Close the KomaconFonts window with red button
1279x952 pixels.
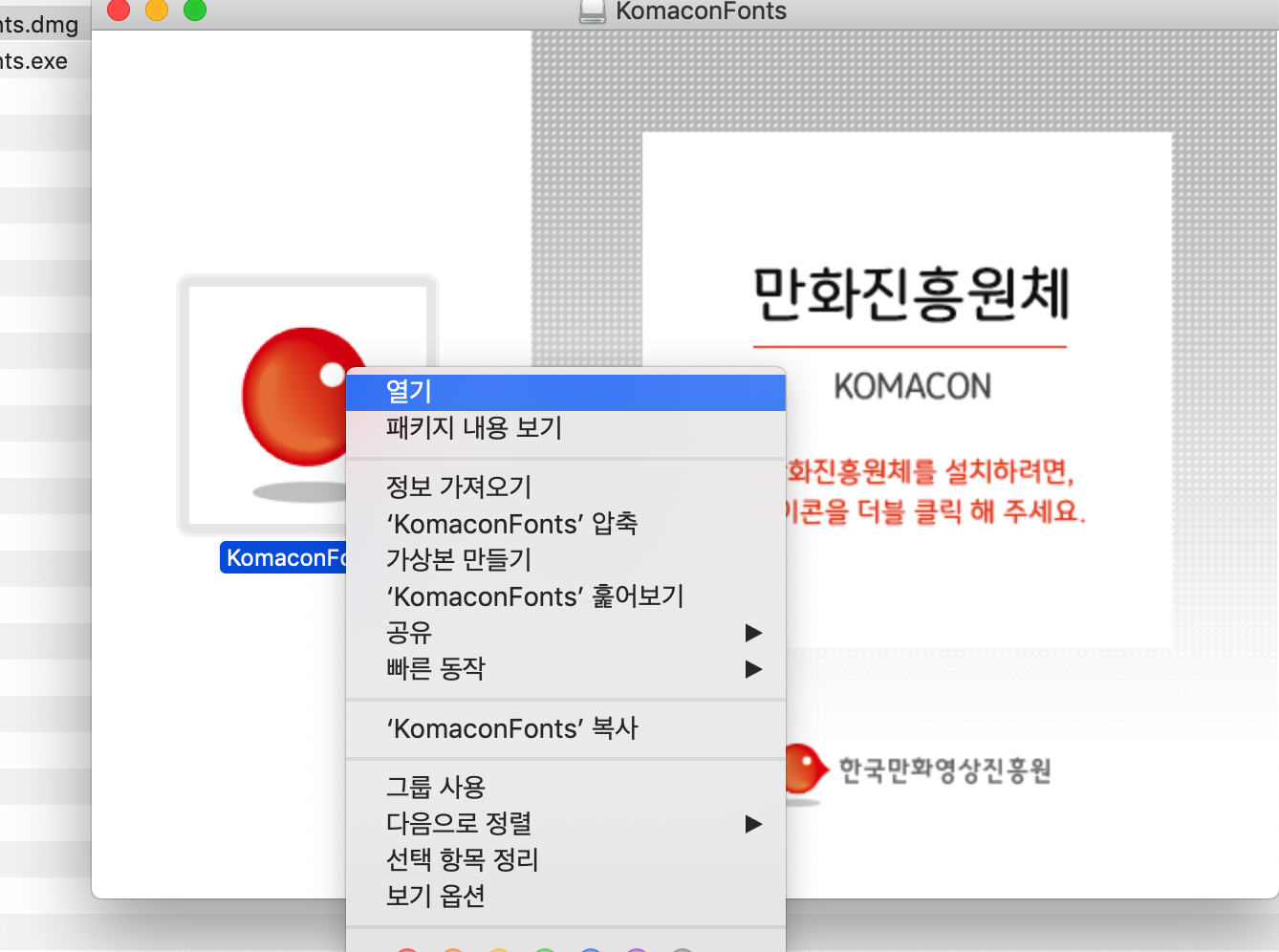[119, 10]
